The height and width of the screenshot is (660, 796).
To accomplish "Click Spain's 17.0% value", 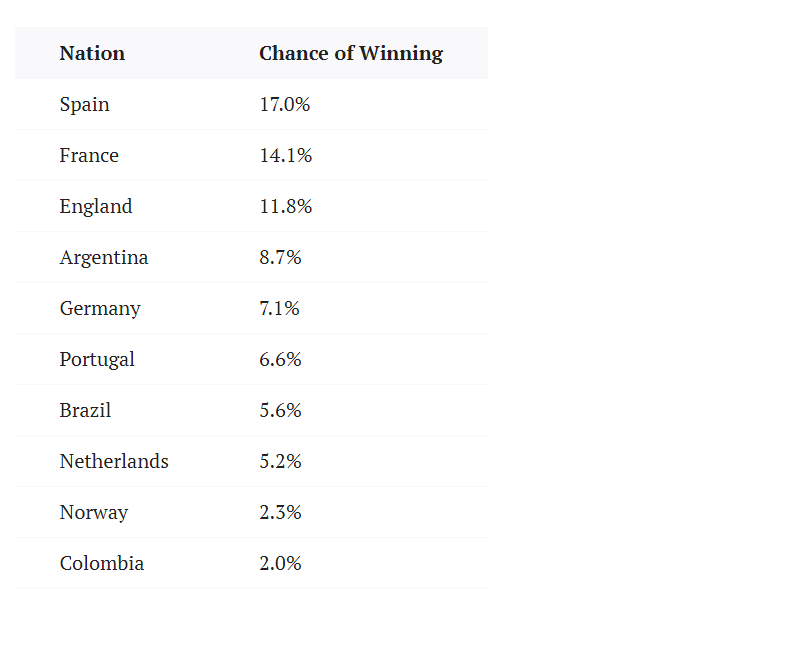I will coord(285,104).
